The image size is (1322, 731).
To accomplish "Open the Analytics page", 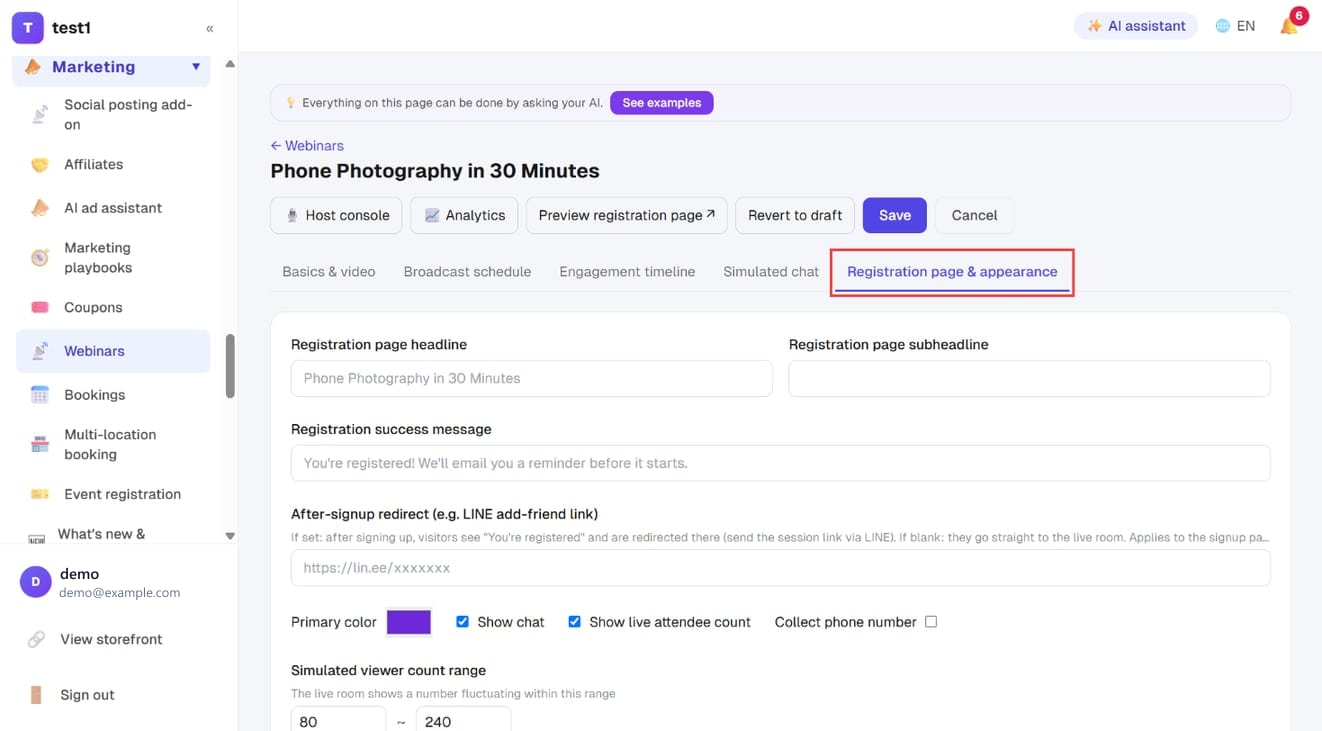I will point(464,215).
